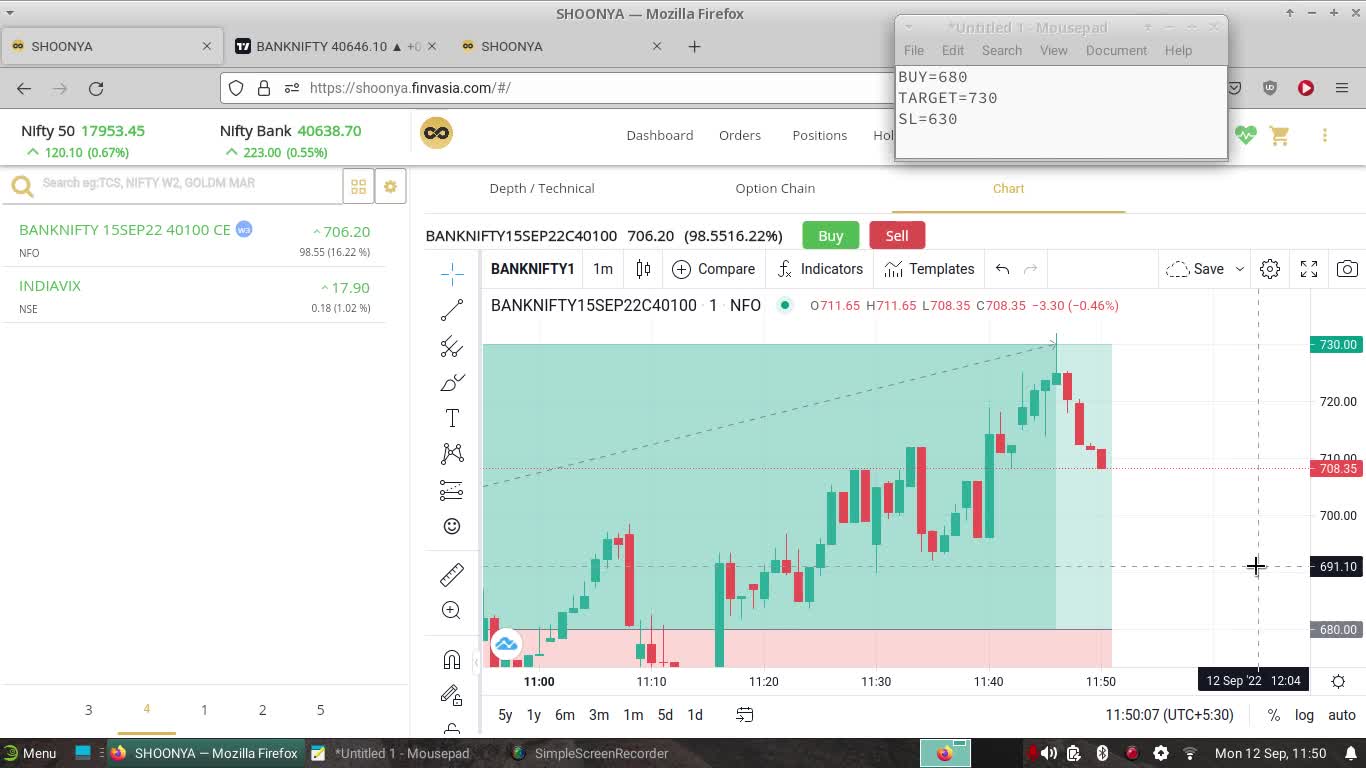Viewport: 1366px width, 768px height.
Task: Select BANKNIFTY 15SEP22 40100 CE watchlist row
Action: click(x=195, y=240)
